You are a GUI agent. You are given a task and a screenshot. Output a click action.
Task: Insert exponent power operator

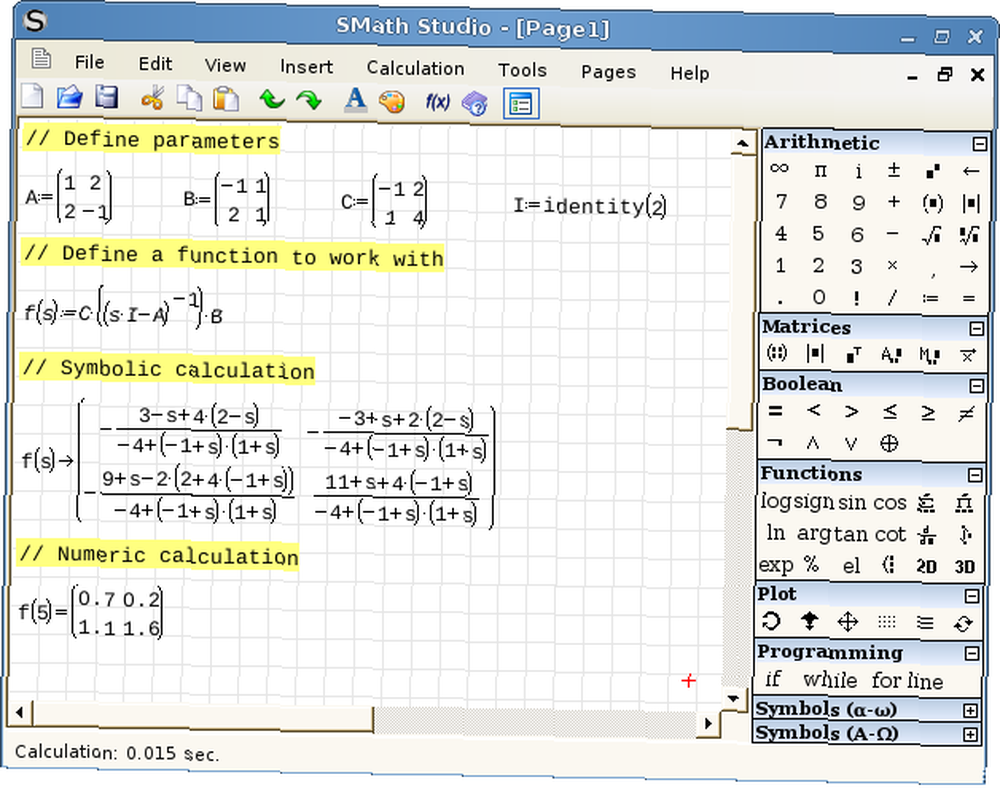932,171
